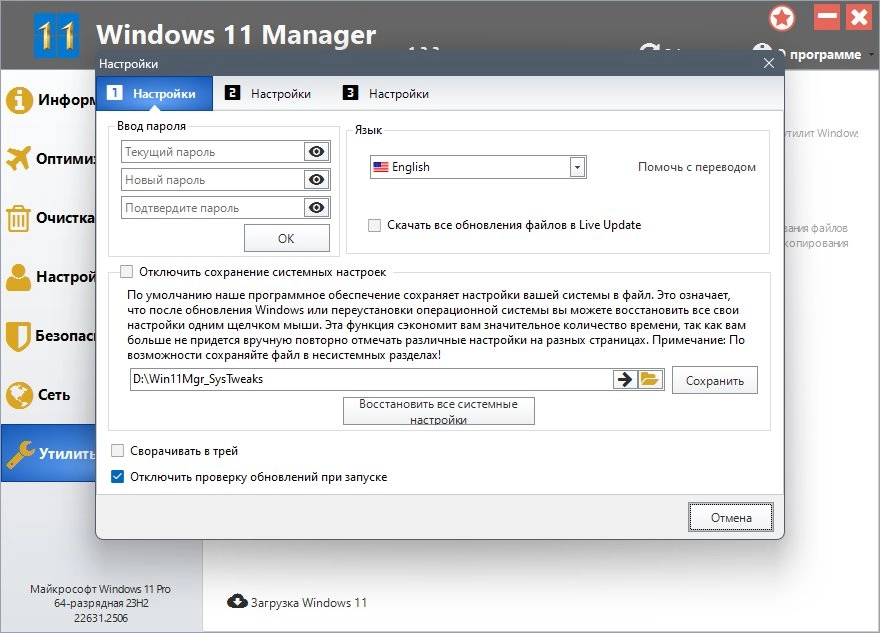Click the Отмена button
The height and width of the screenshot is (633, 880).
[x=731, y=517]
